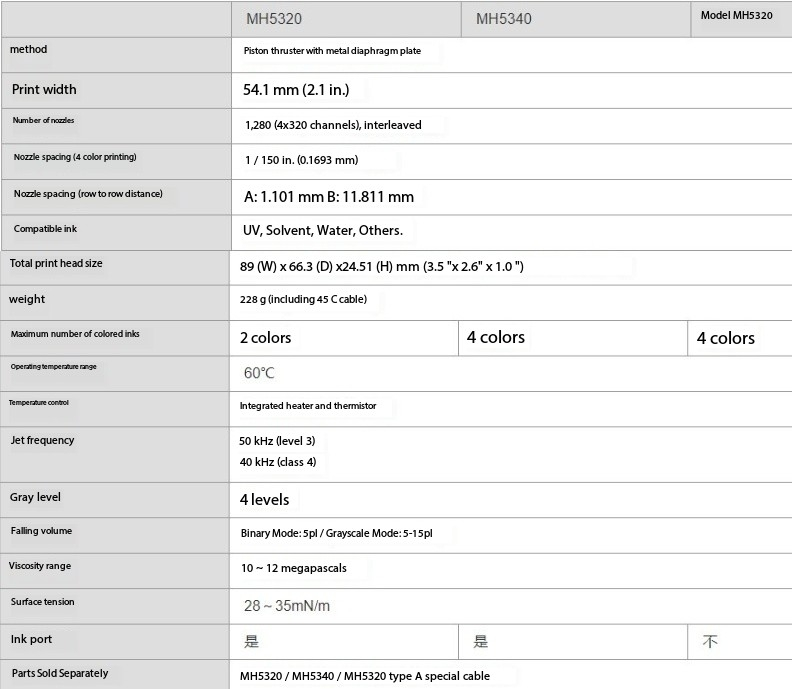Select '40 kHz (class 4)' value

coord(278,463)
